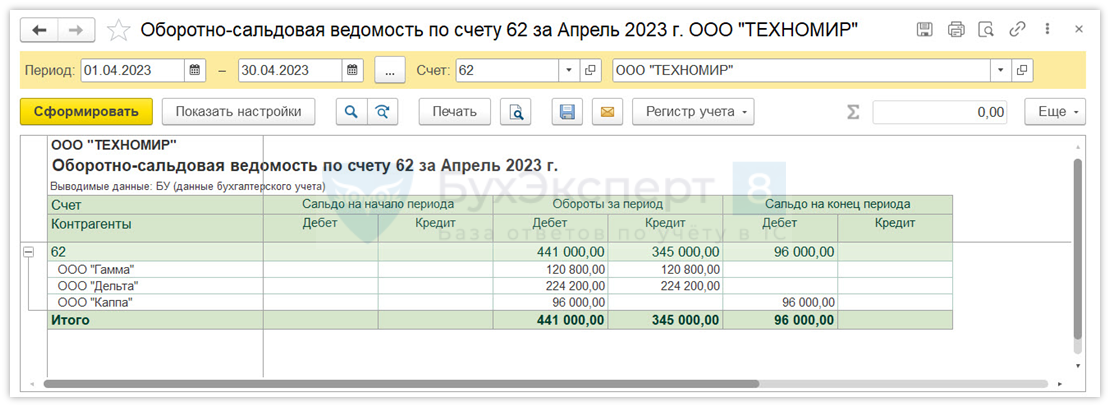This screenshot has width=1110, height=407.
Task: Send report by email envelope icon
Action: 606,112
